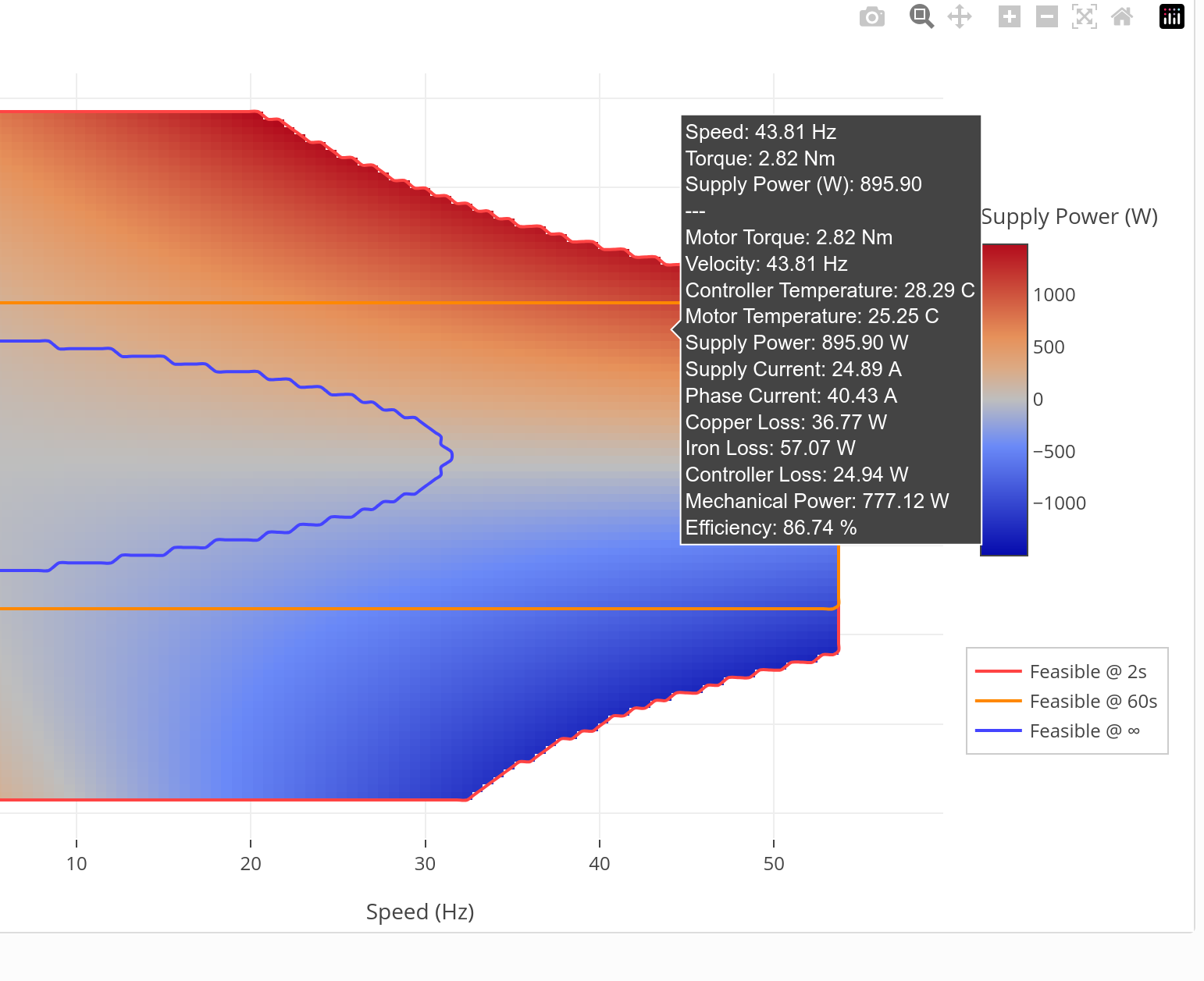Click the Zoom out minus button

pyautogui.click(x=1046, y=16)
